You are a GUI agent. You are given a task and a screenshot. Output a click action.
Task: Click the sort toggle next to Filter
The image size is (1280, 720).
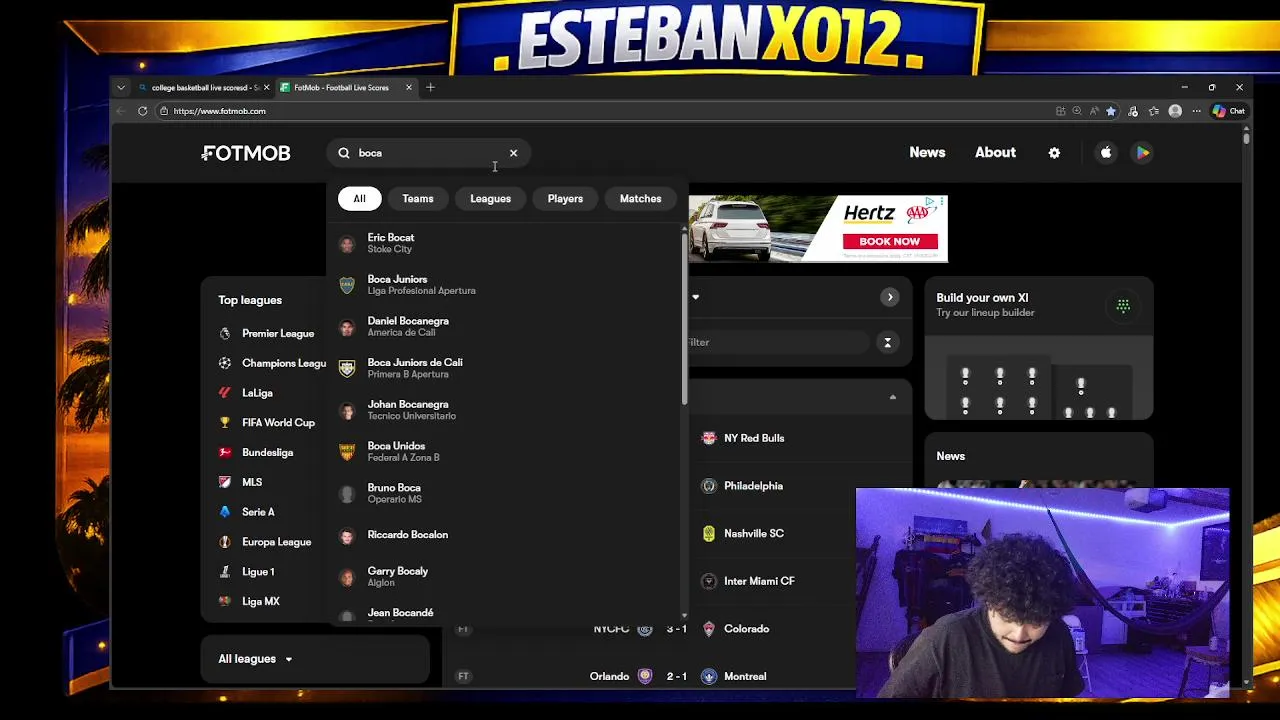[887, 342]
